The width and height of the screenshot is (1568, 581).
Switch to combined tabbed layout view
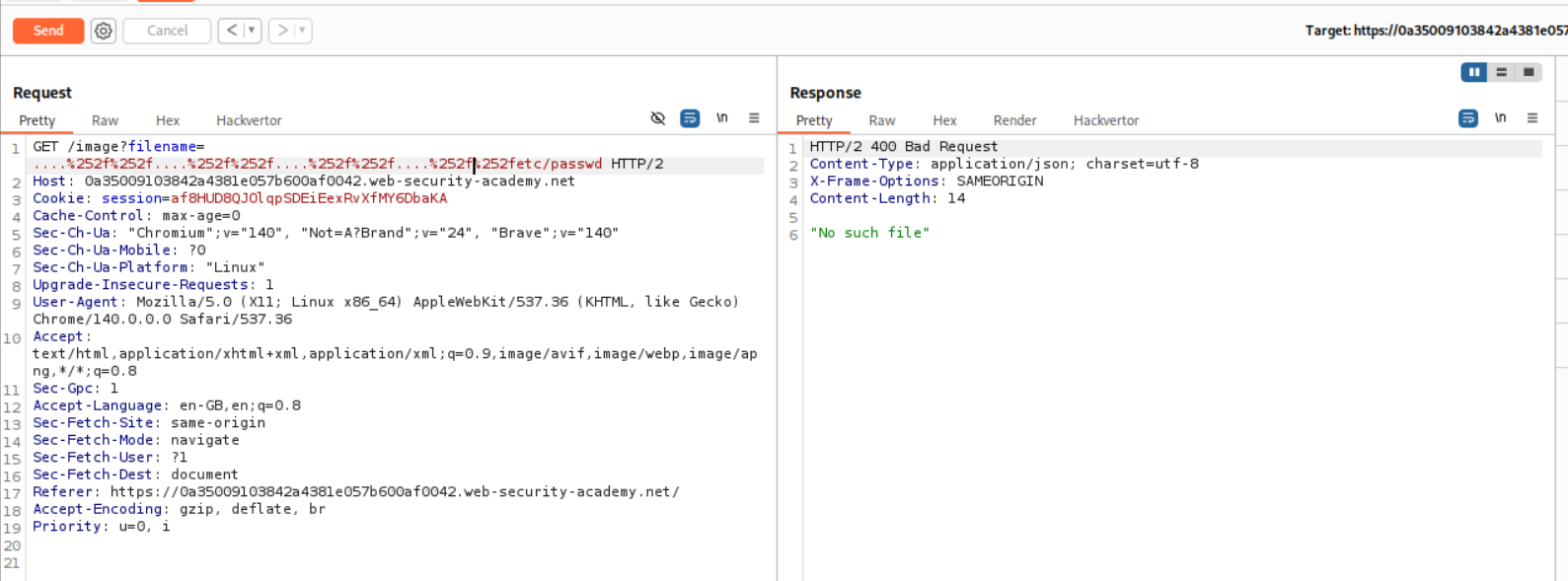tap(1529, 72)
